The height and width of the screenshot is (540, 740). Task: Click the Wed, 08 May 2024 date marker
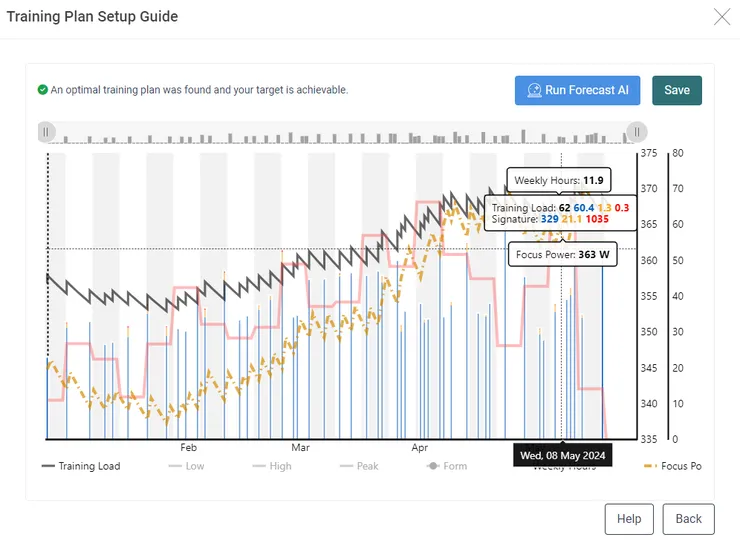(563, 456)
